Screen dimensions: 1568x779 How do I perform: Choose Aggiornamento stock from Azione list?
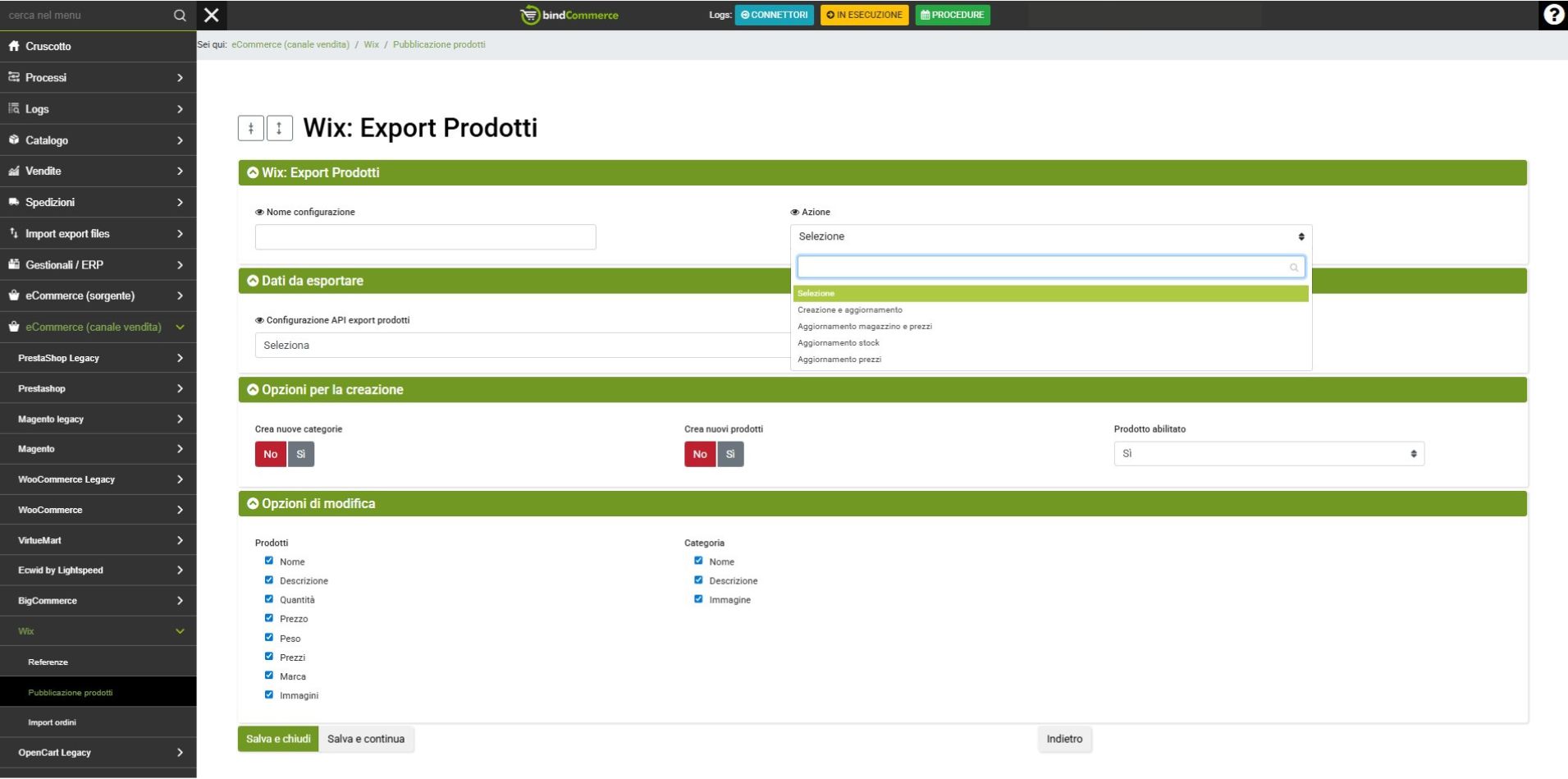click(x=839, y=343)
